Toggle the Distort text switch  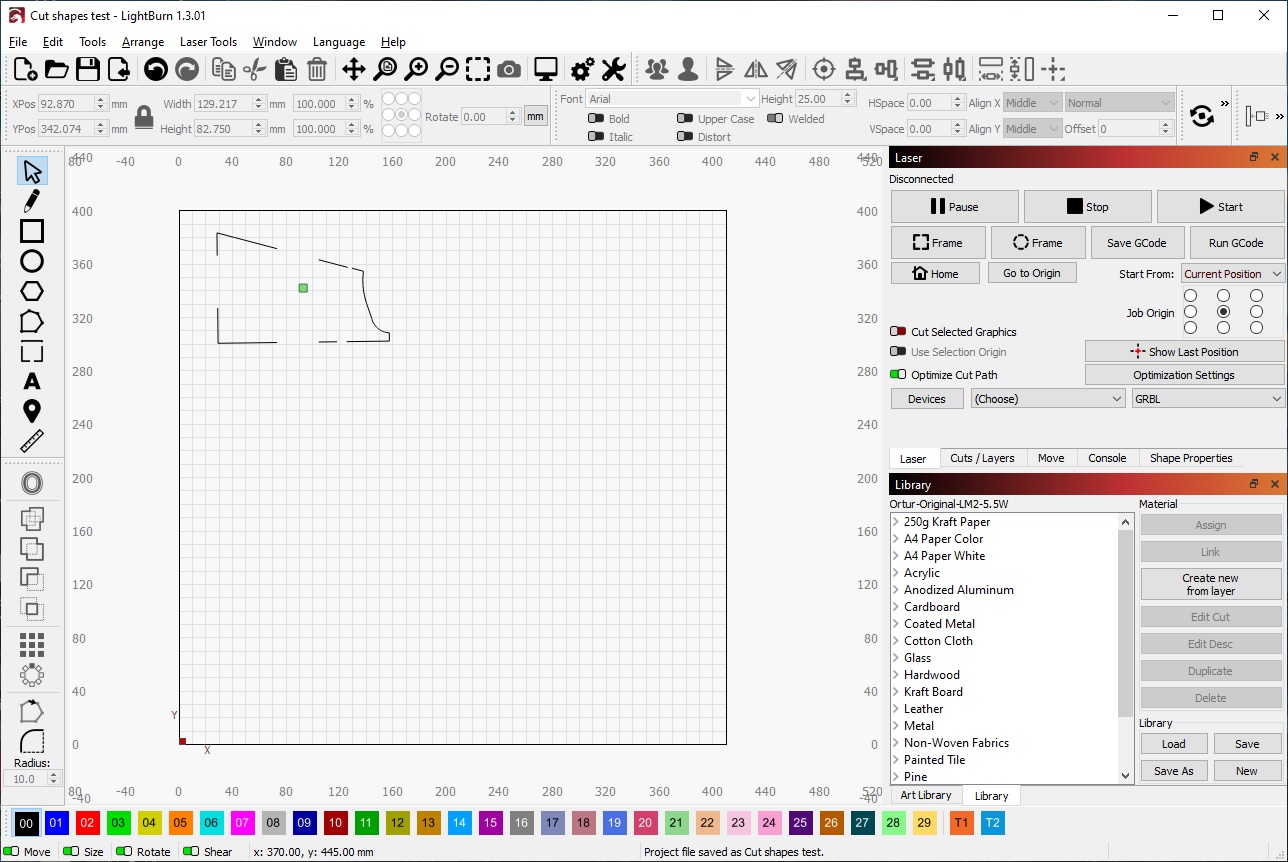click(685, 137)
